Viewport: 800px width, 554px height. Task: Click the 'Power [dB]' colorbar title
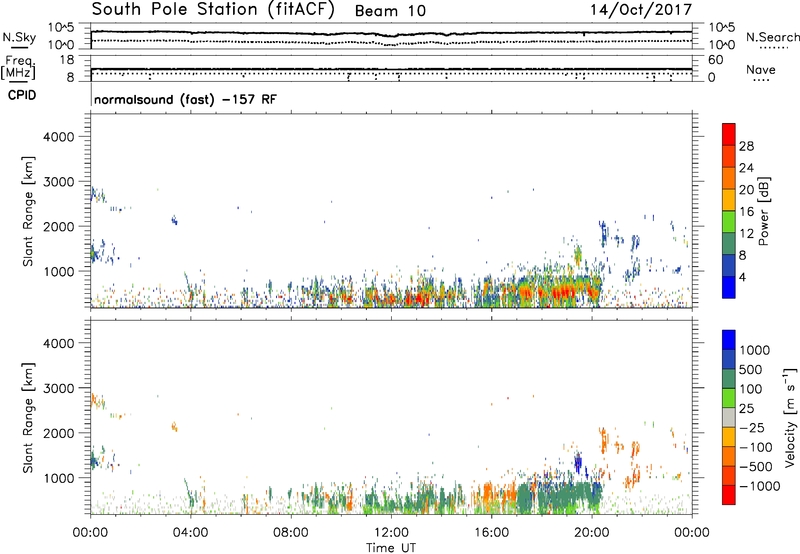[764, 211]
